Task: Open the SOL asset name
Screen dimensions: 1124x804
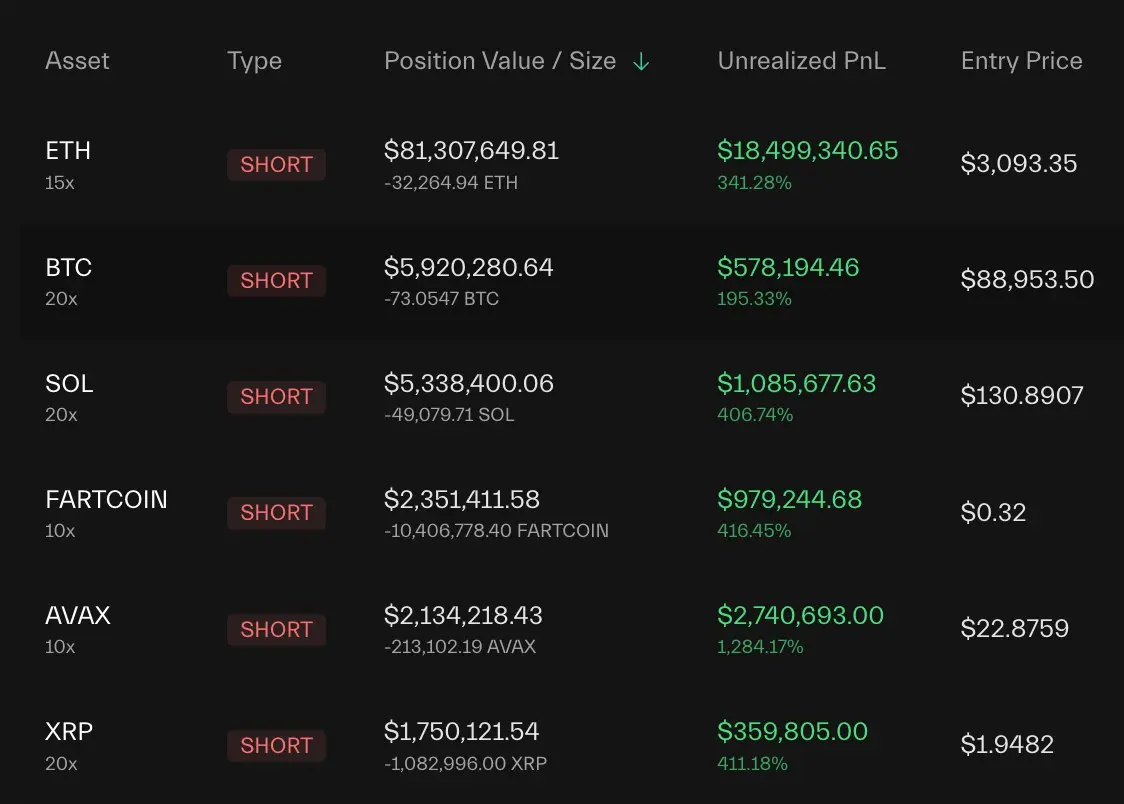Action: coord(69,384)
